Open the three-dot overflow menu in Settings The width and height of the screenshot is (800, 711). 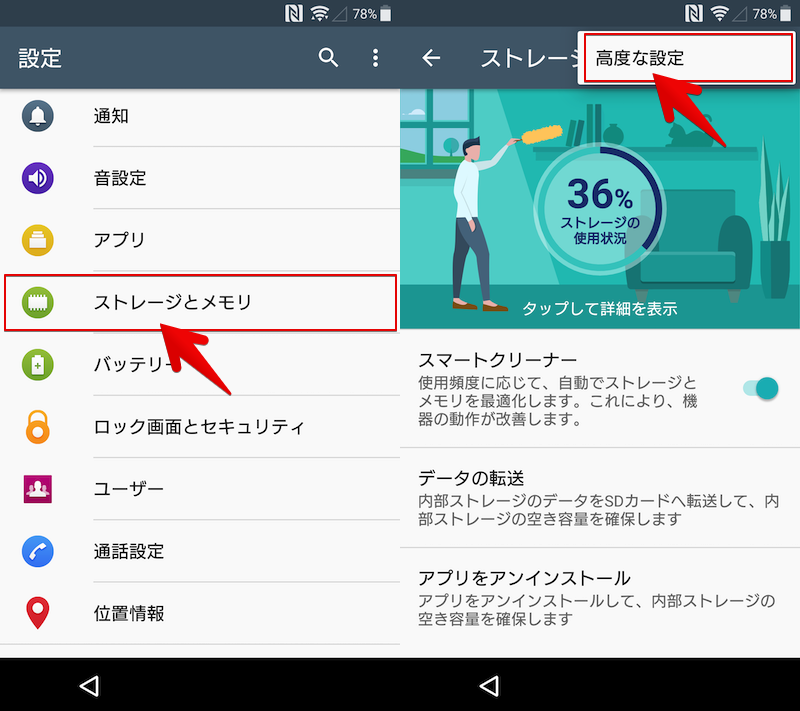[x=376, y=58]
